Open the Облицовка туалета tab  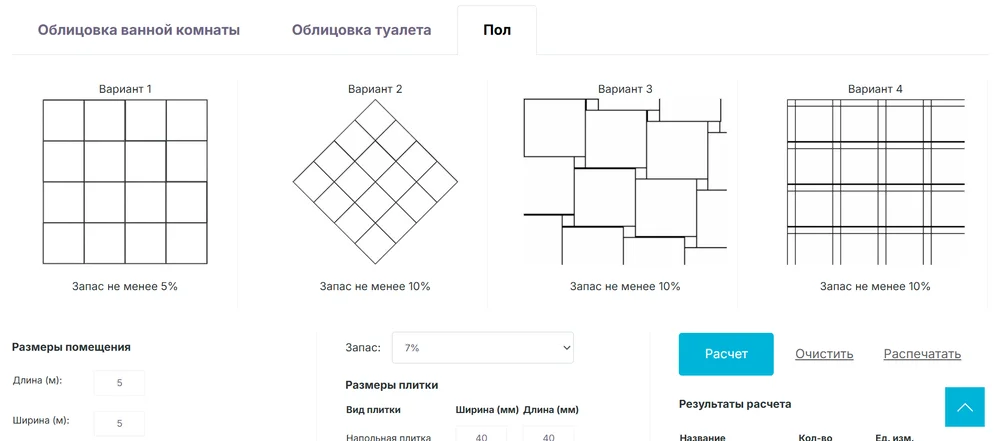(x=362, y=30)
